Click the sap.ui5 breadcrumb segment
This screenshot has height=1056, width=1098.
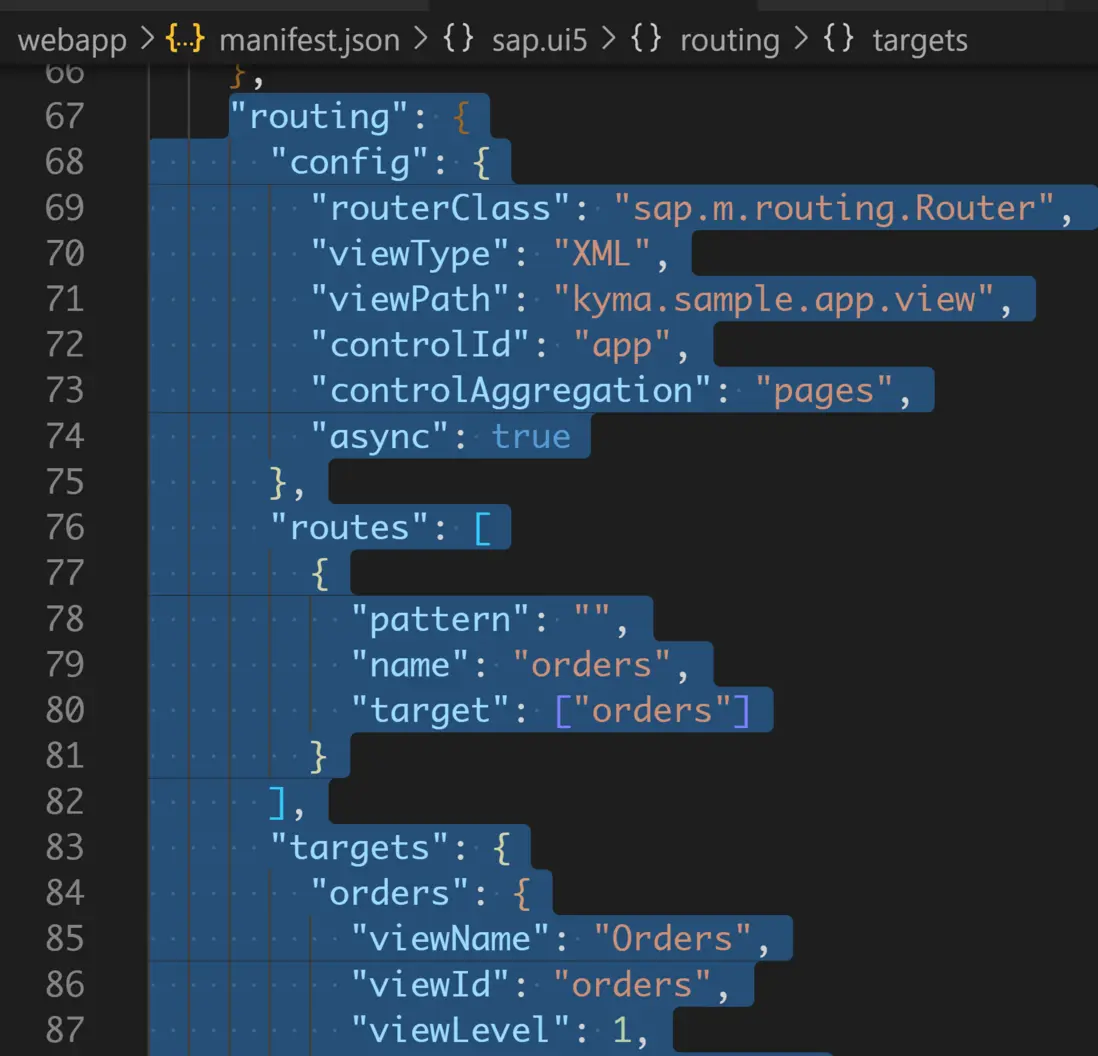point(539,41)
